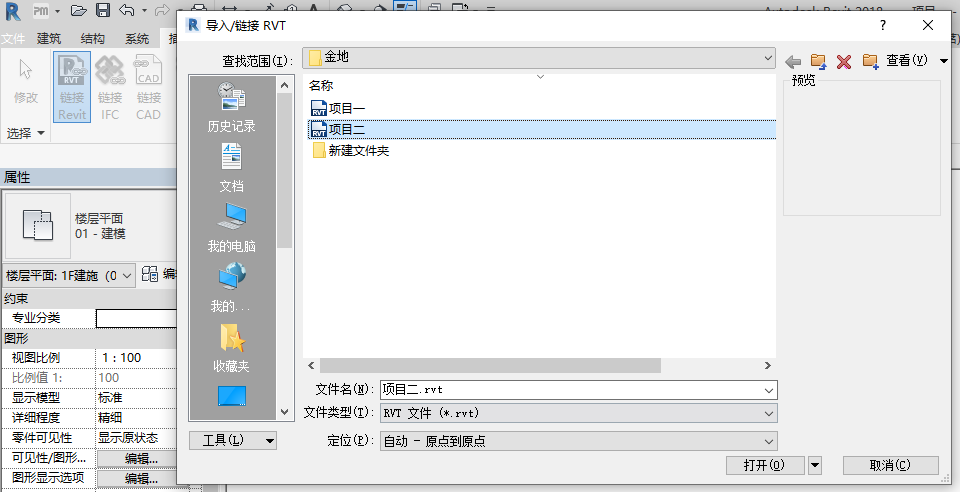This screenshot has height=492, width=960.
Task: Open the 文件类型 RVT 文件 dropdown
Action: click(579, 413)
